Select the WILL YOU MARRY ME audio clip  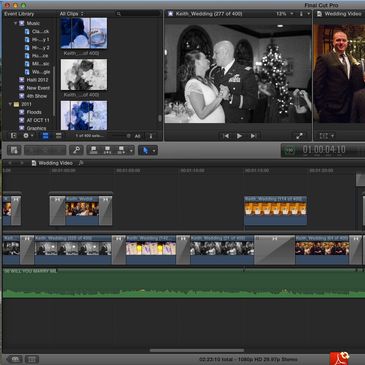coord(183,283)
